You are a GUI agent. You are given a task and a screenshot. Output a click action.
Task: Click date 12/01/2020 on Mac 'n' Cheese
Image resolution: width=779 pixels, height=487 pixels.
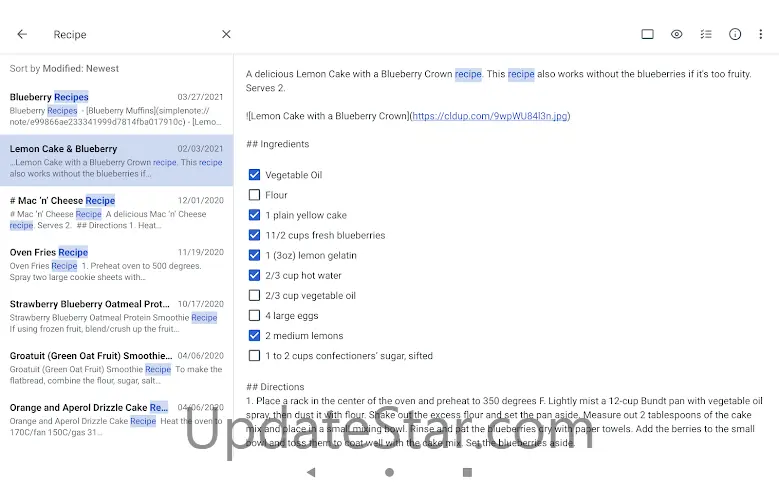201,200
